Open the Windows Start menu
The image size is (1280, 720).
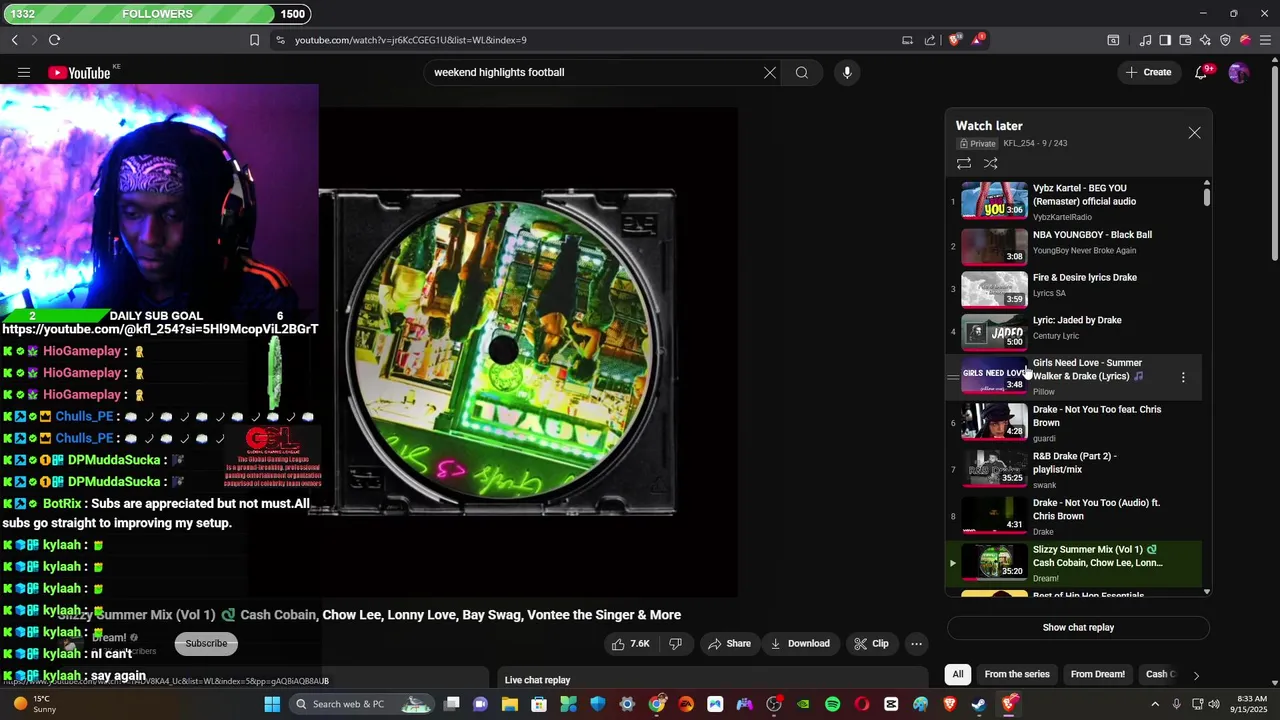pyautogui.click(x=272, y=704)
